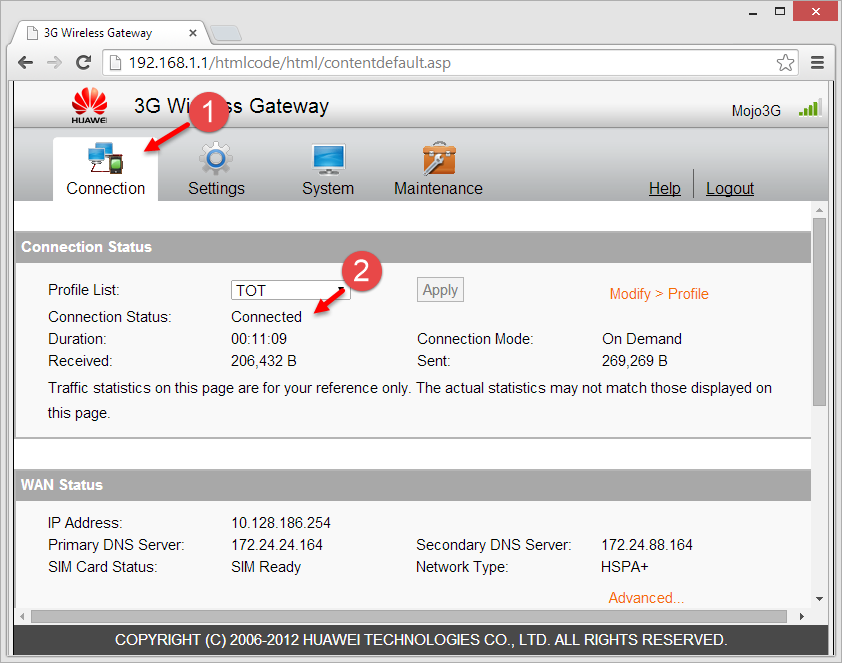Switch to the Maintenance menu label
Viewport: 842px width, 663px height.
(438, 188)
